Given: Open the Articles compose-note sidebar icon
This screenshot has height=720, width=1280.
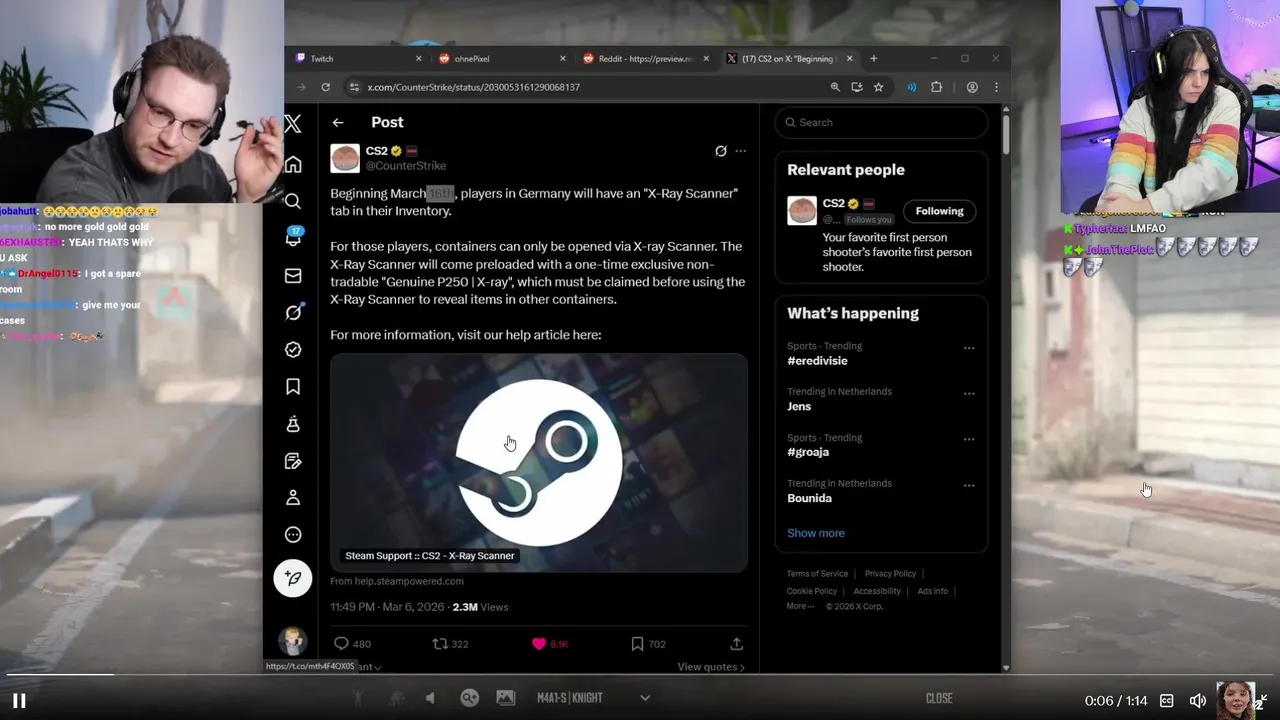Looking at the screenshot, I should [293, 461].
